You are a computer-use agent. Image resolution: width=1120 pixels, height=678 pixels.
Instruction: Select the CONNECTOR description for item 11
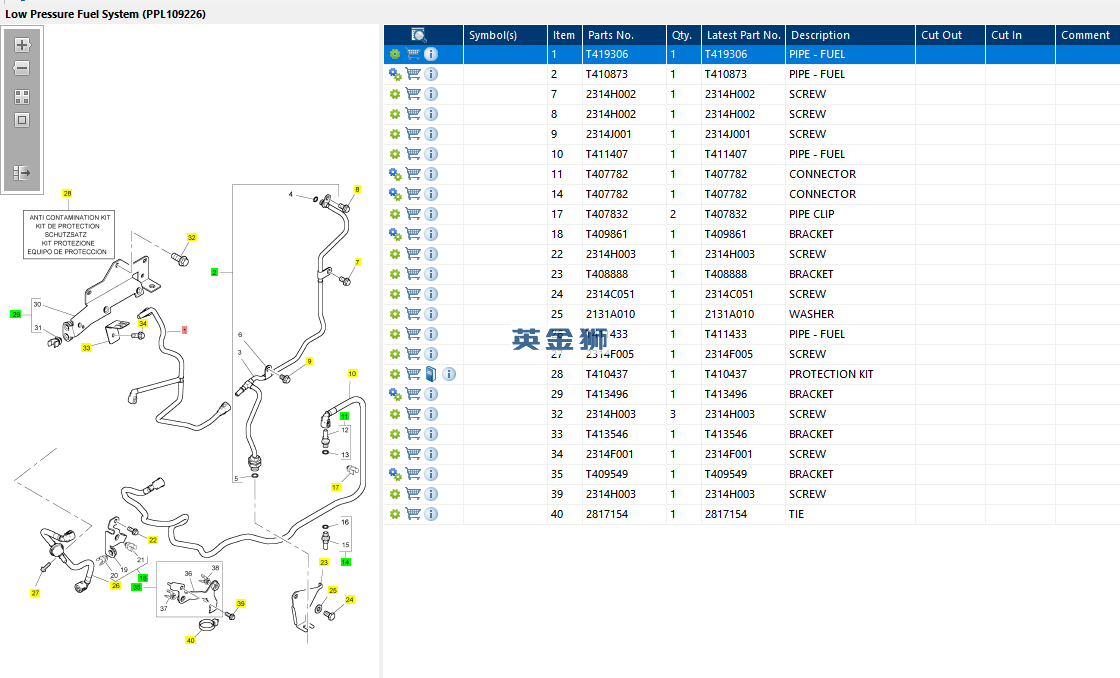coord(851,174)
